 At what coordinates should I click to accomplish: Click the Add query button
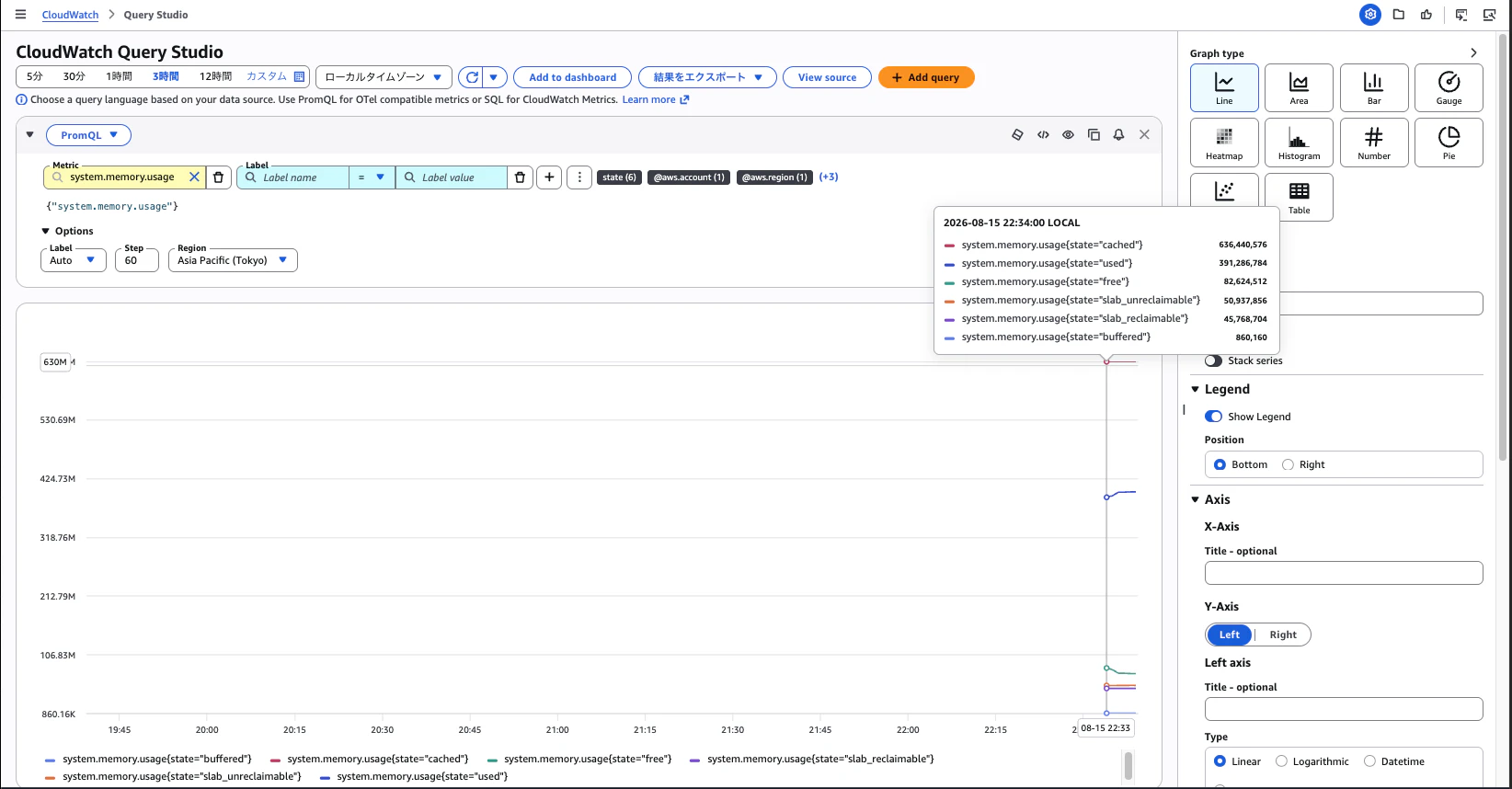(926, 77)
